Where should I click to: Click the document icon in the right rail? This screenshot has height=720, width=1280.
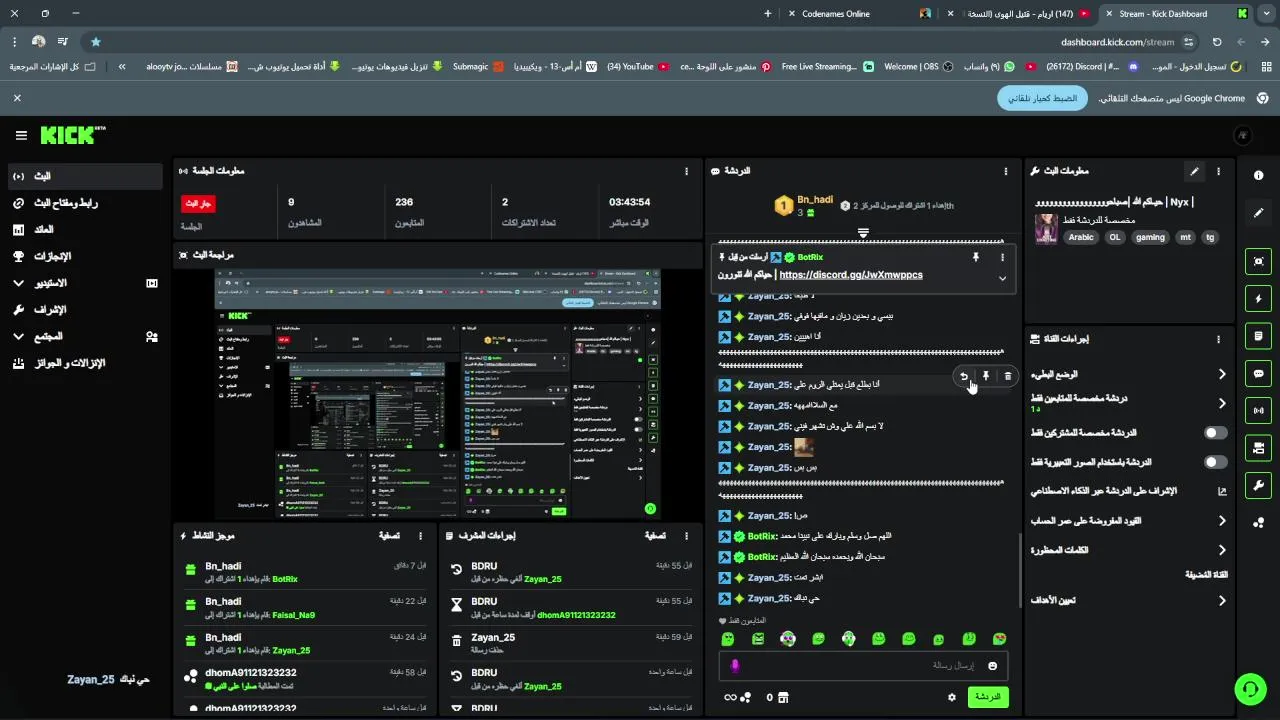tap(1258, 336)
